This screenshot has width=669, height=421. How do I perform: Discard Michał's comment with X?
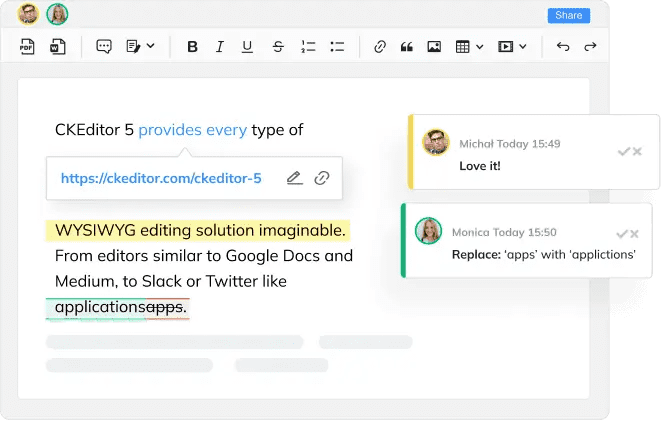point(637,151)
